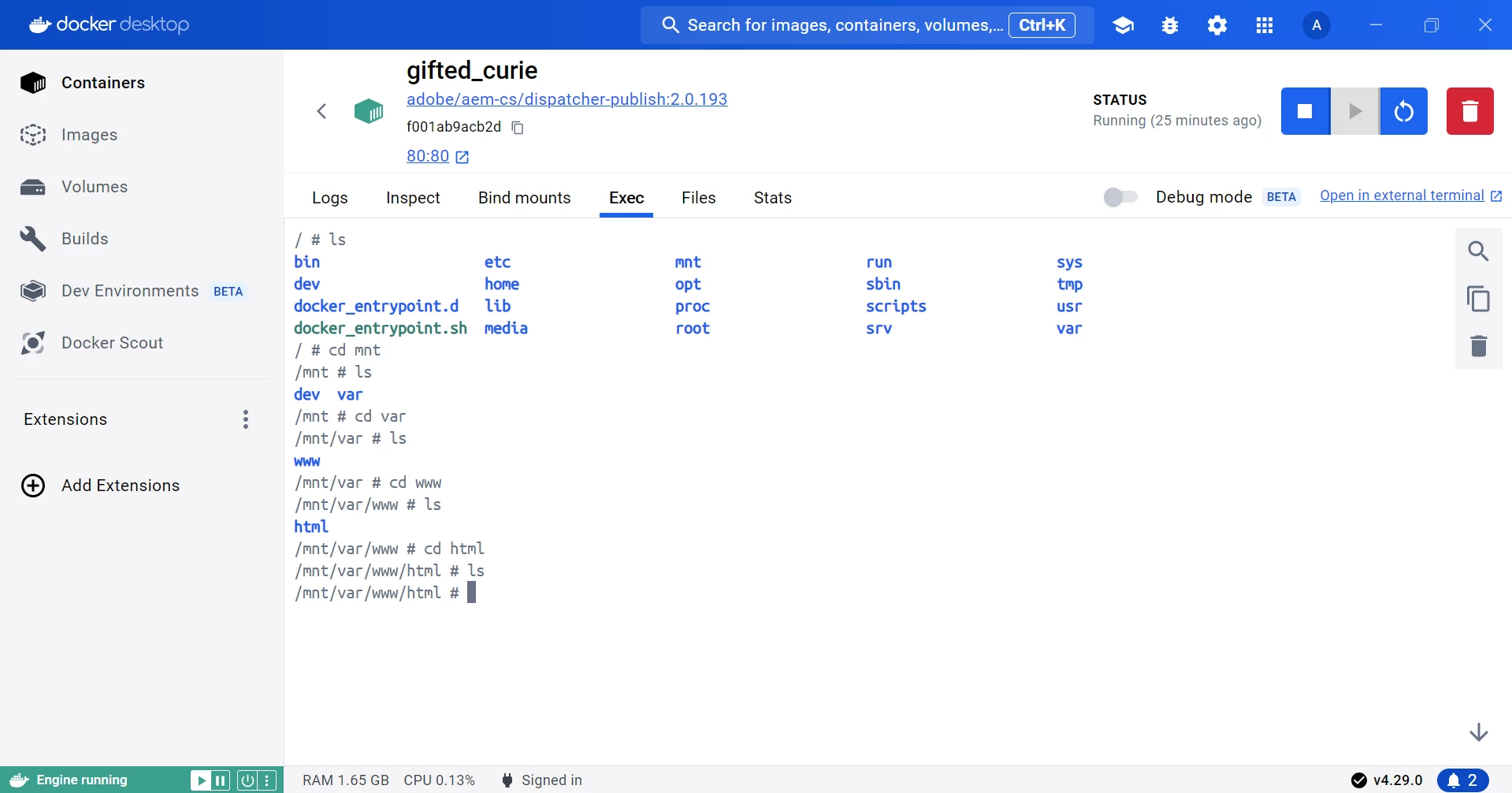This screenshot has height=793, width=1512.
Task: Search the terminal output with magnifier icon
Action: click(1478, 251)
